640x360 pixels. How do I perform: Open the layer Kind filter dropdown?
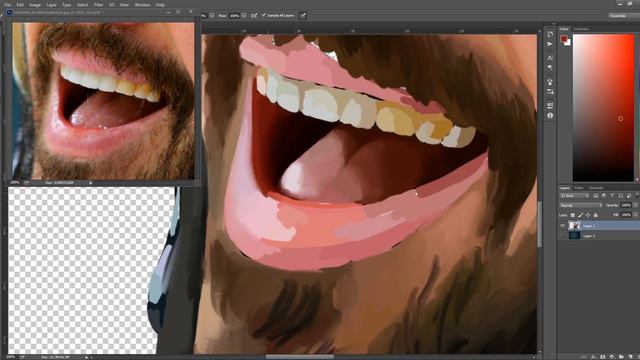pyautogui.click(x=574, y=196)
